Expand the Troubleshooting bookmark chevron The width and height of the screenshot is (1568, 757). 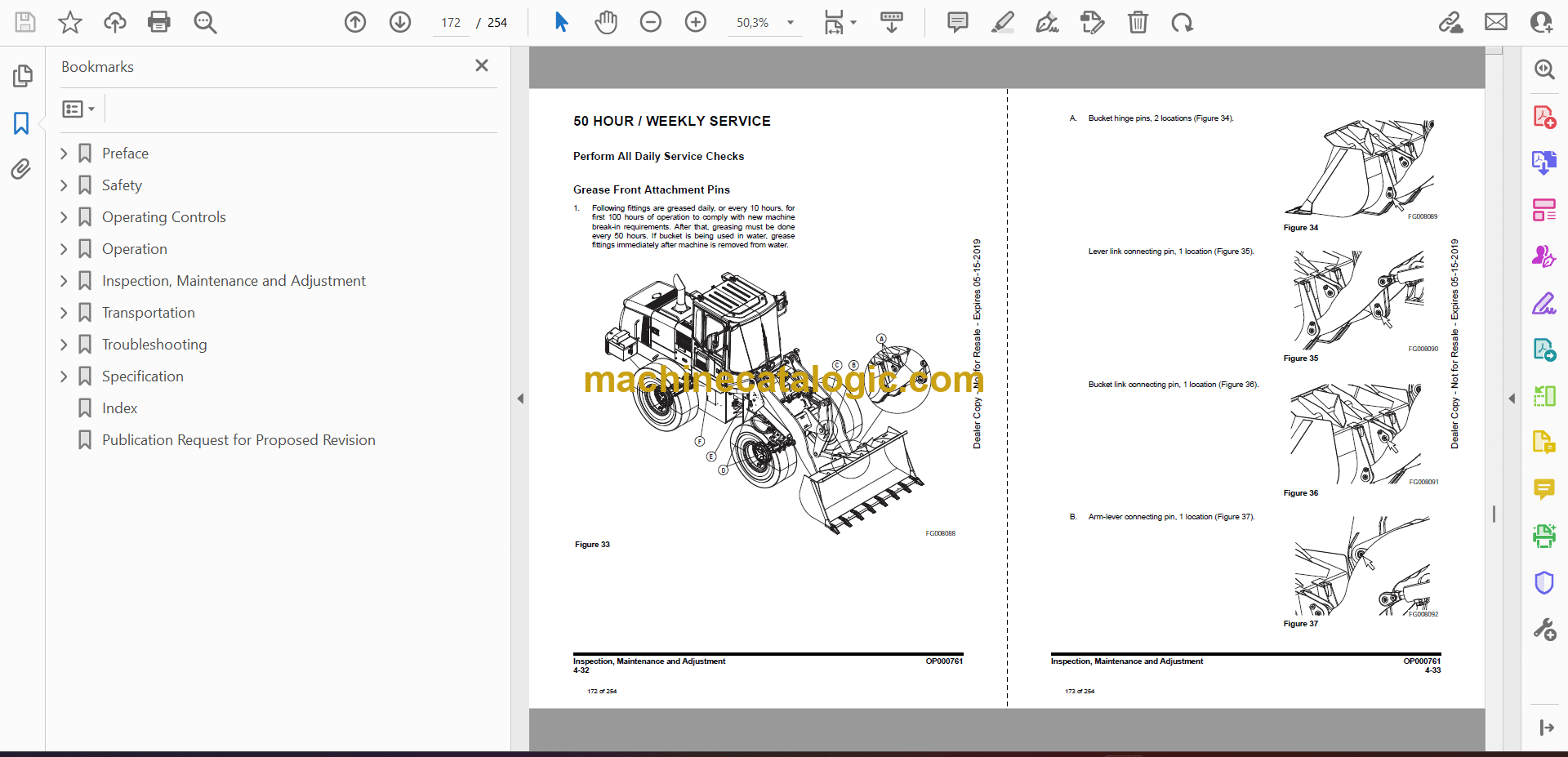65,345
